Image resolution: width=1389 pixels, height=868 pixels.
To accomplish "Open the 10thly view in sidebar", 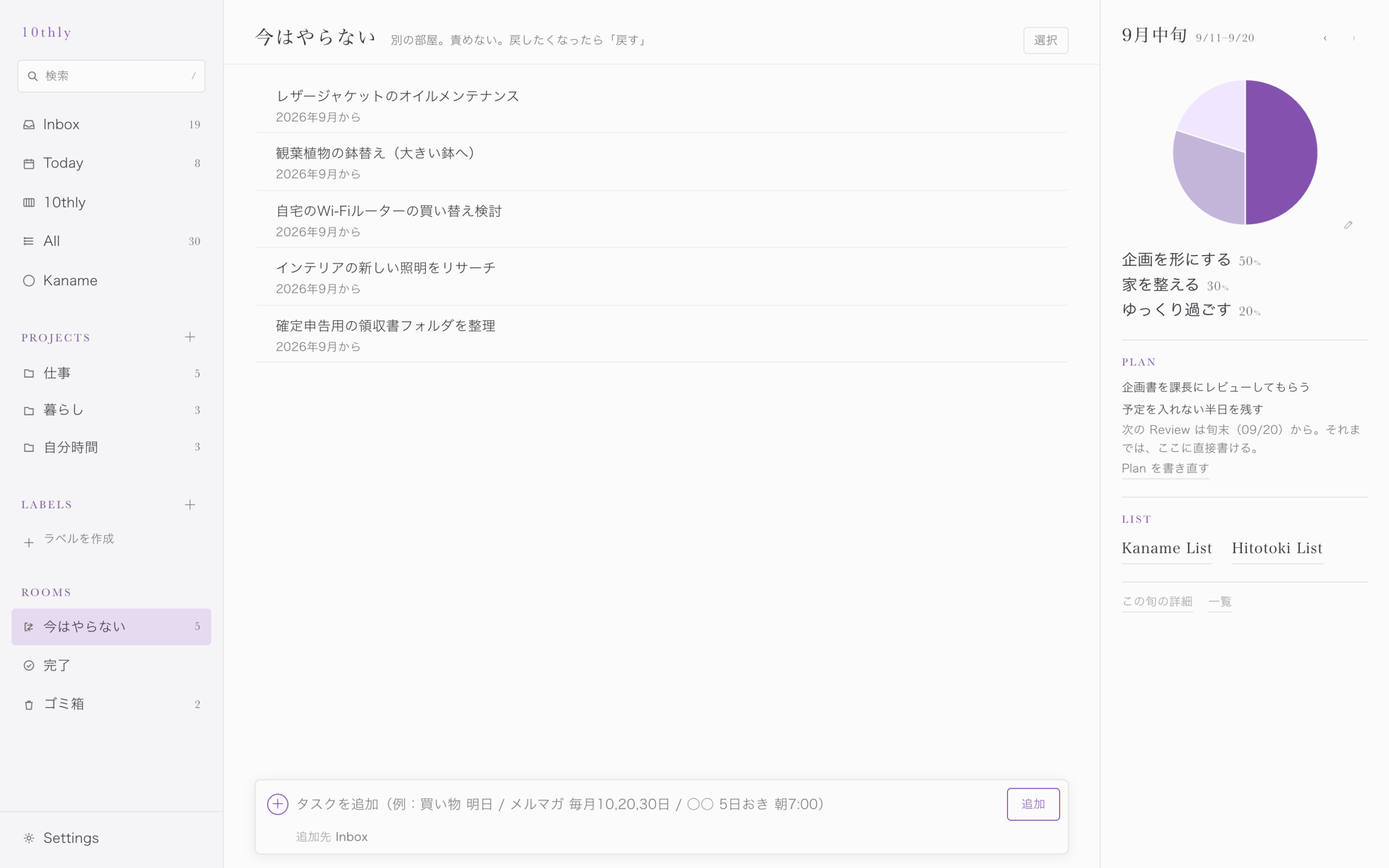I will click(111, 202).
